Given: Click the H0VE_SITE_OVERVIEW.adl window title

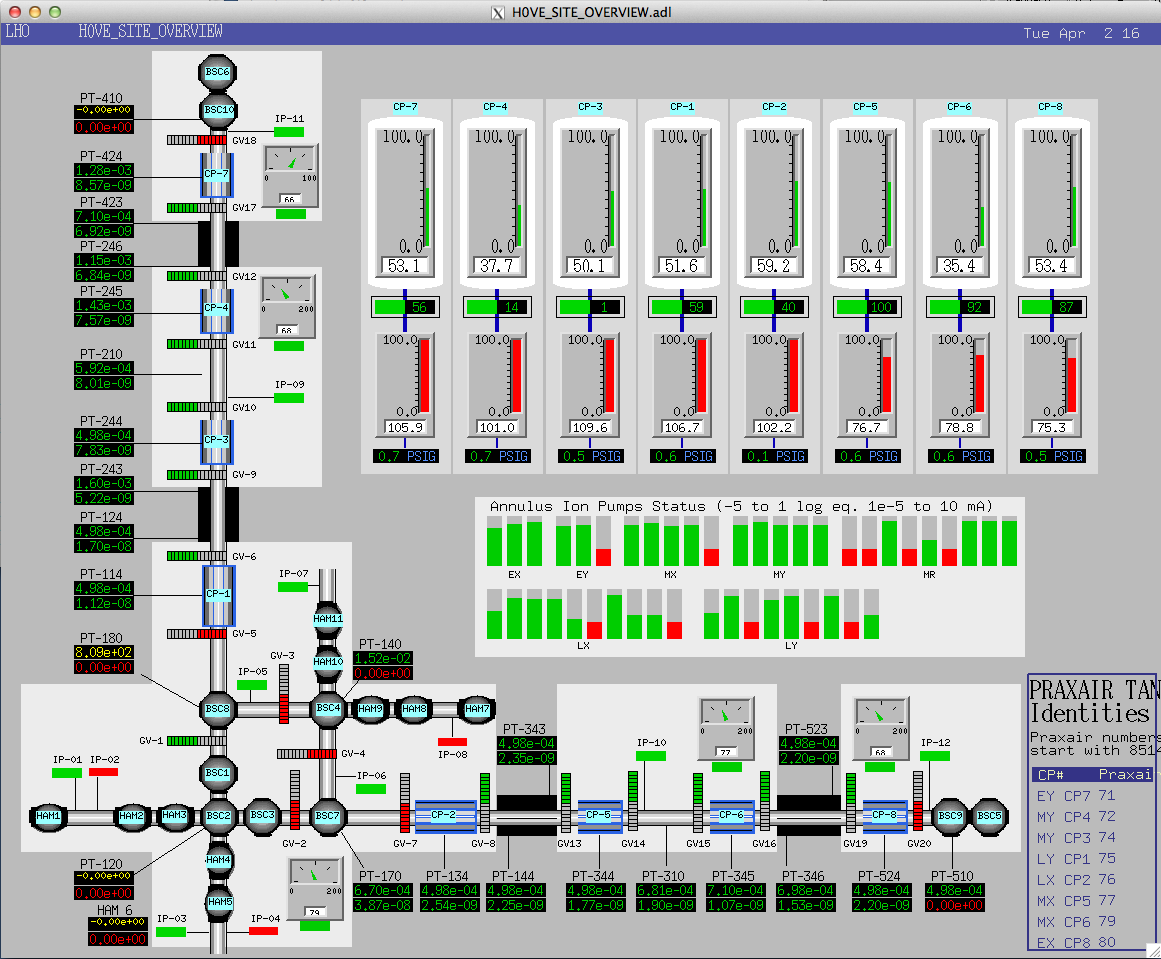Looking at the screenshot, I should click(x=592, y=13).
